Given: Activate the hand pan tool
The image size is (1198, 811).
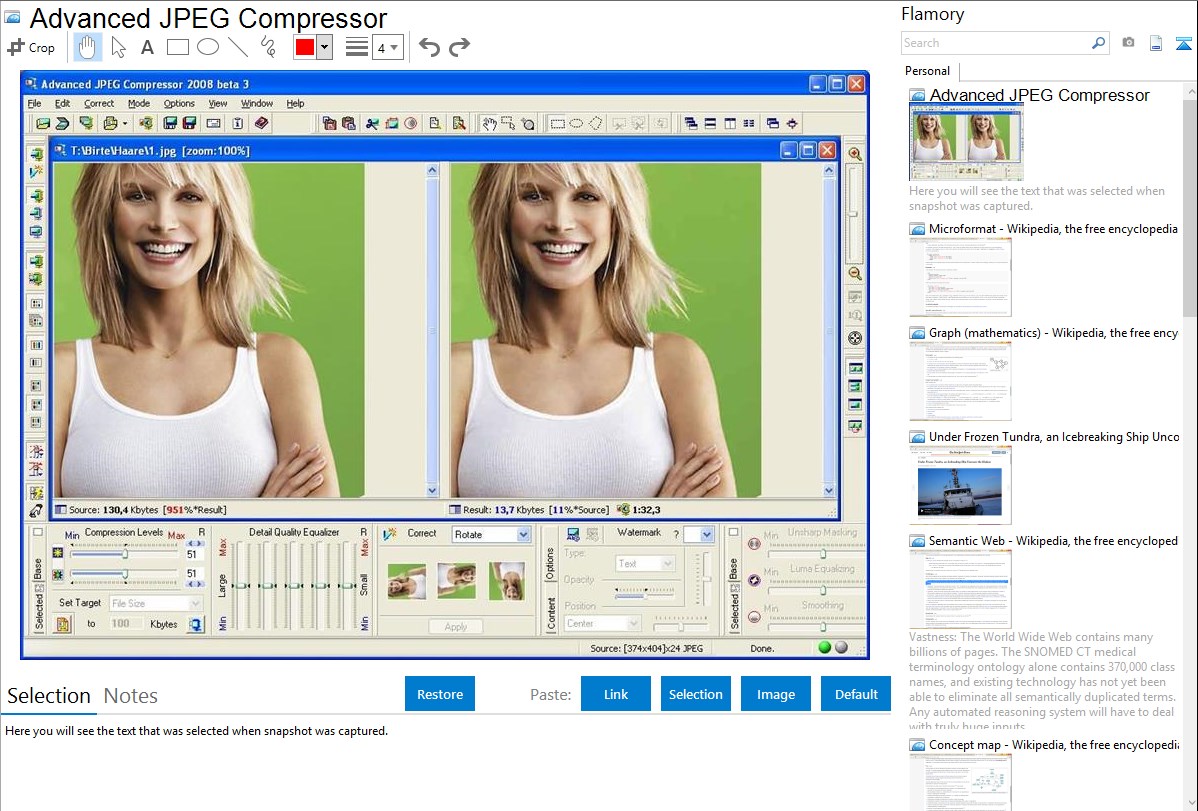Looking at the screenshot, I should click(87, 47).
